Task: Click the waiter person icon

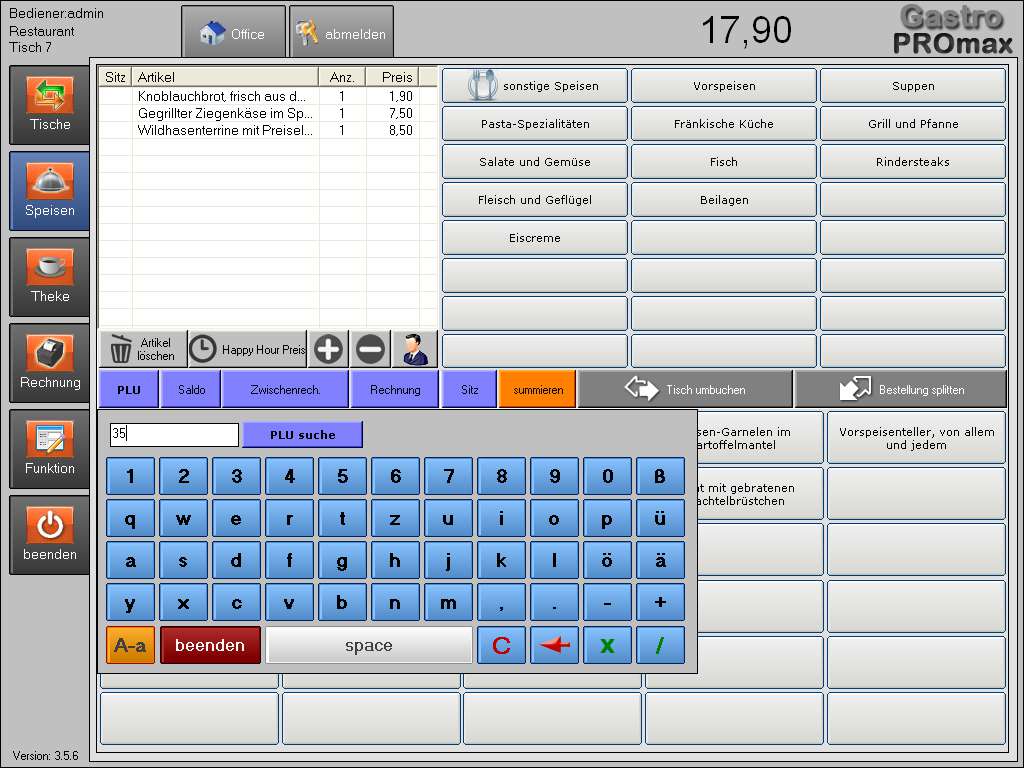Action: tap(415, 349)
